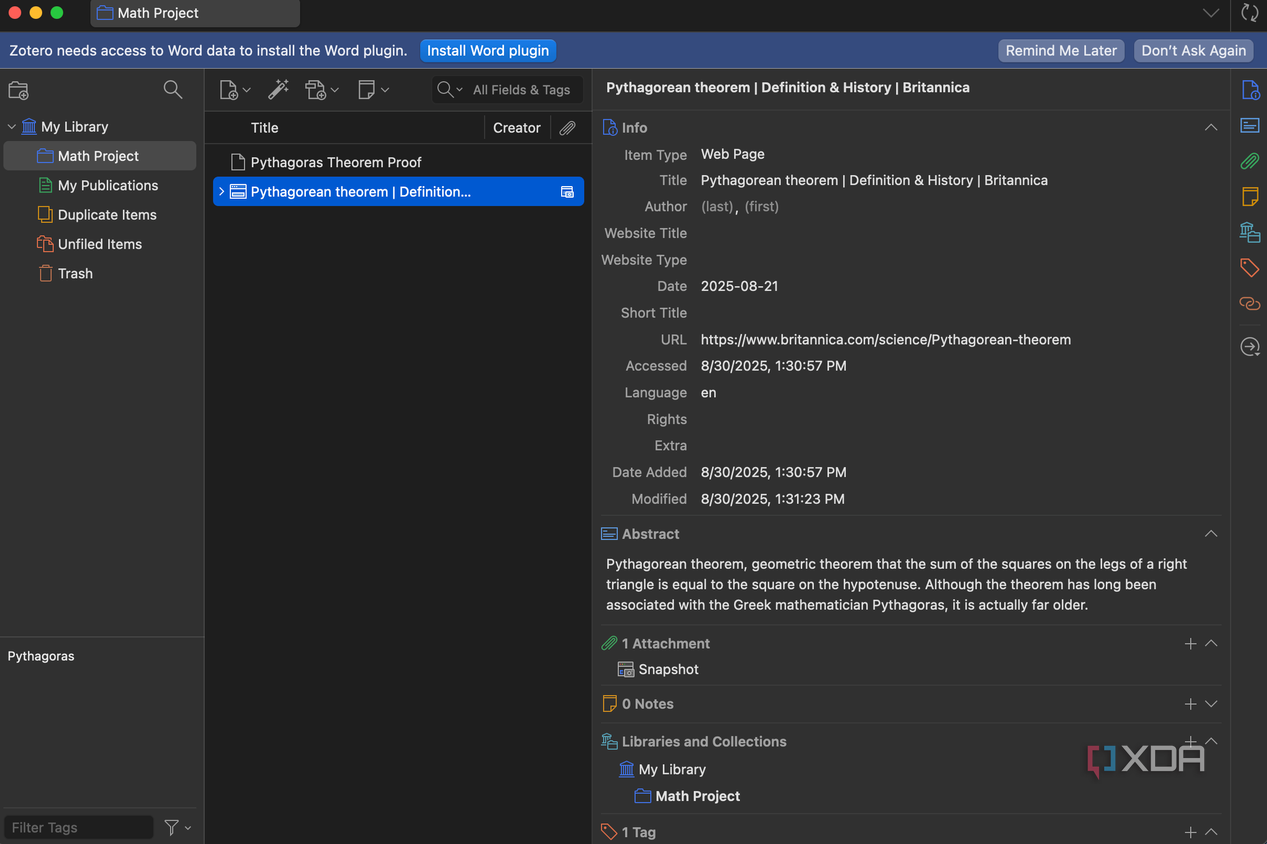1267x844 pixels.
Task: Open the New Note menu
Action: pyautogui.click(x=373, y=90)
